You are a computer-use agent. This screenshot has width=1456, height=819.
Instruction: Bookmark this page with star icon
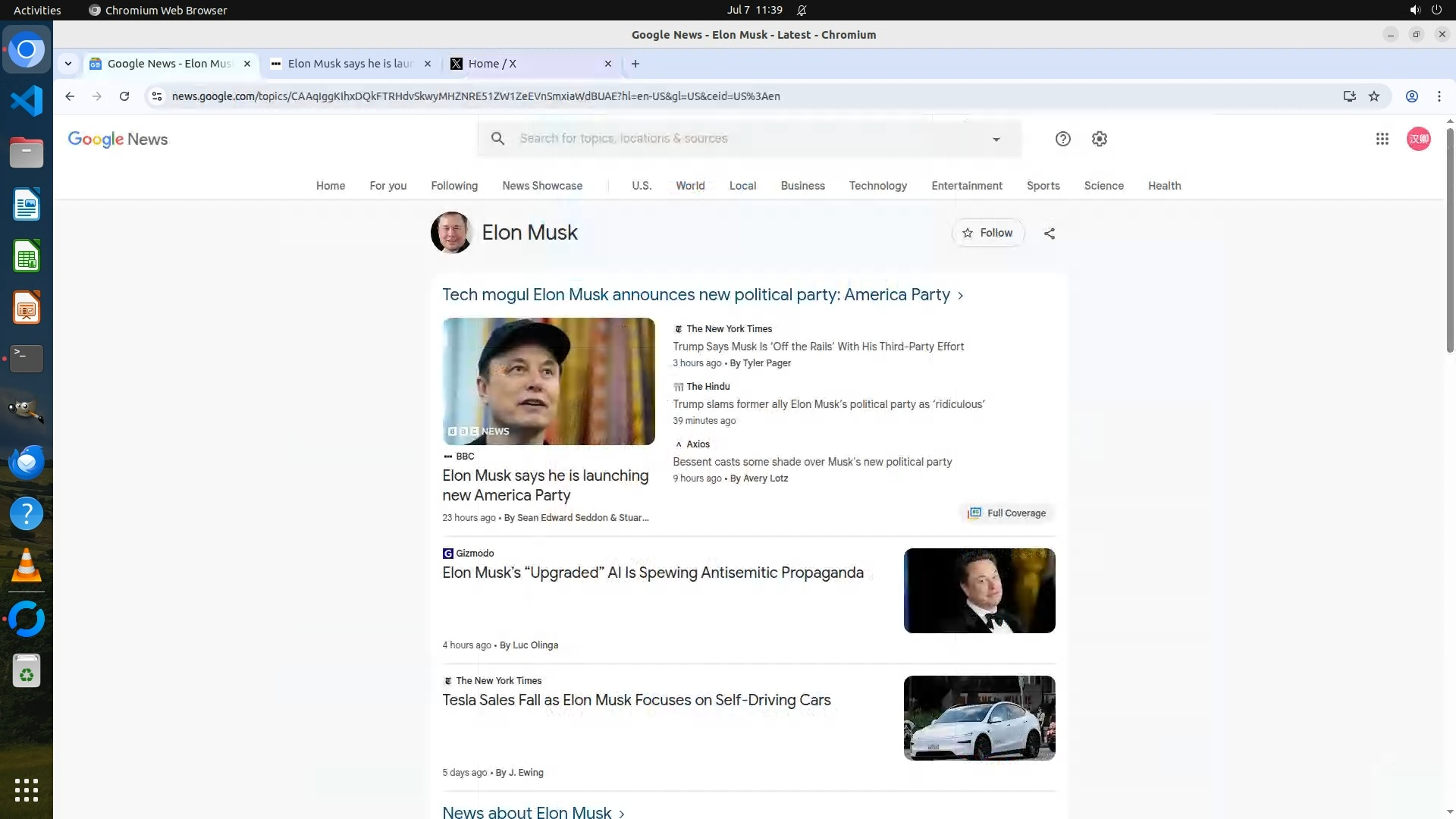pyautogui.click(x=1374, y=96)
